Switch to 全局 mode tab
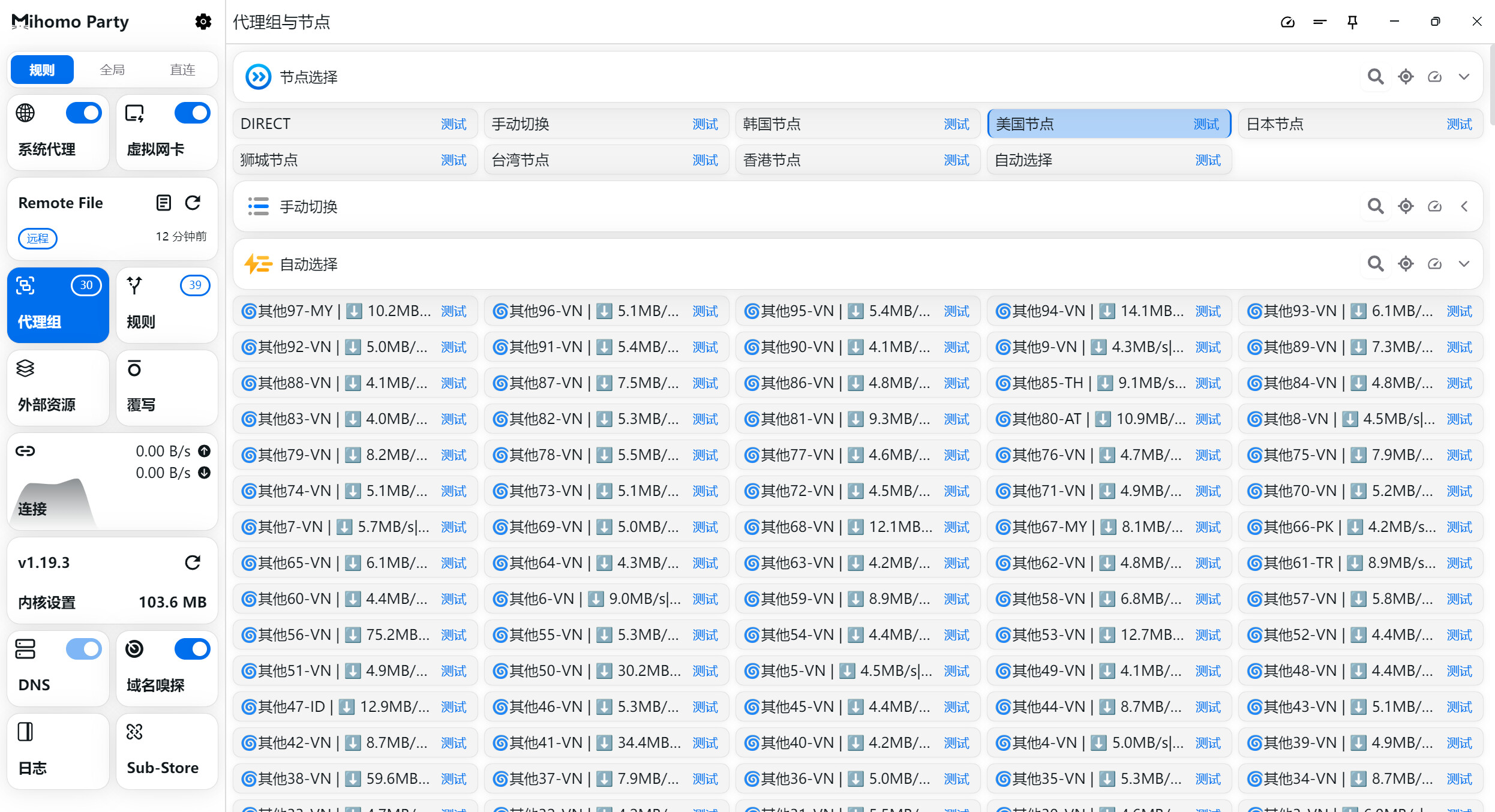Viewport: 1495px width, 812px height. [112, 70]
